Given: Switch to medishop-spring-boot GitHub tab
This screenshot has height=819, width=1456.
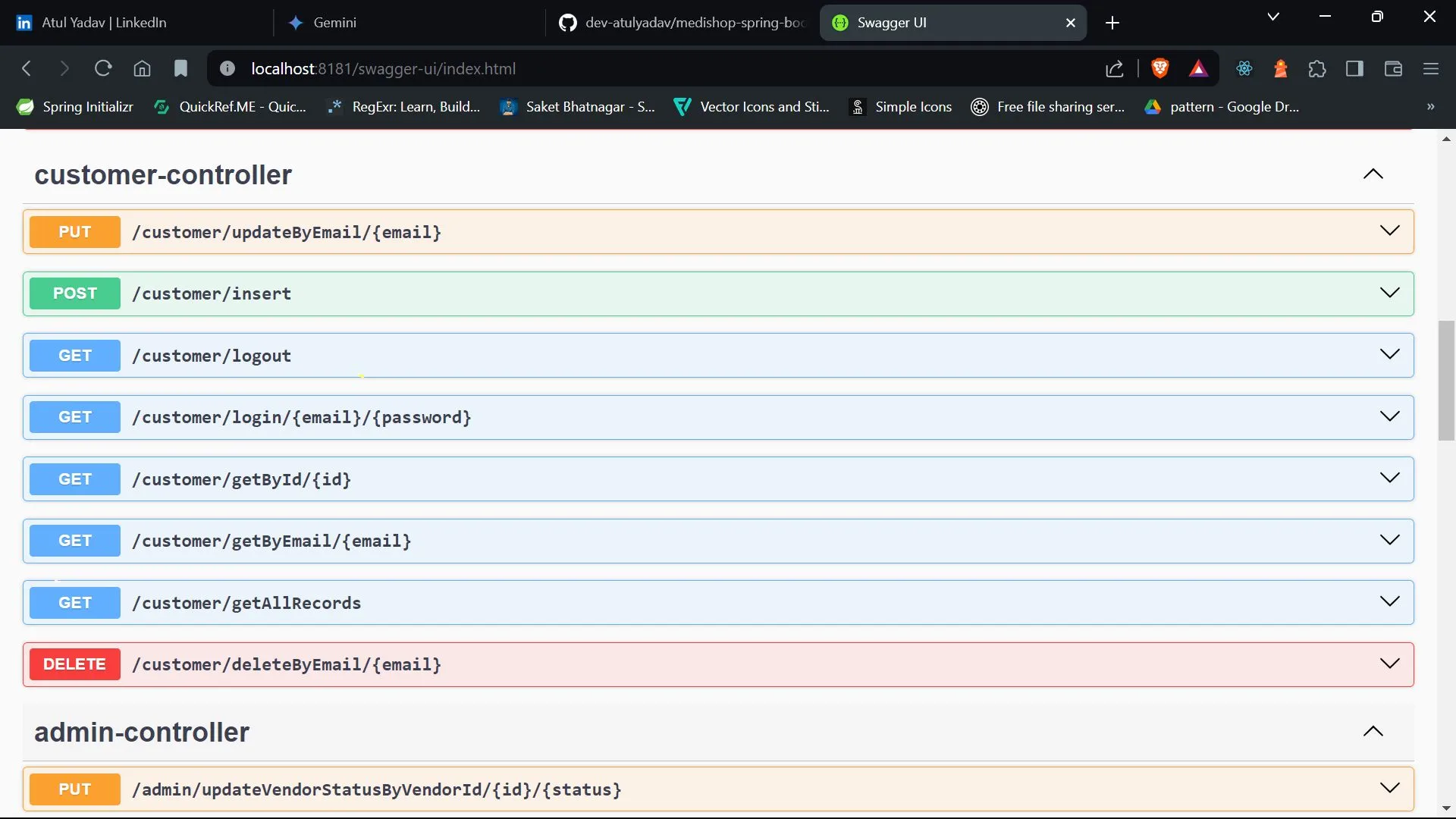Looking at the screenshot, I should (x=682, y=23).
